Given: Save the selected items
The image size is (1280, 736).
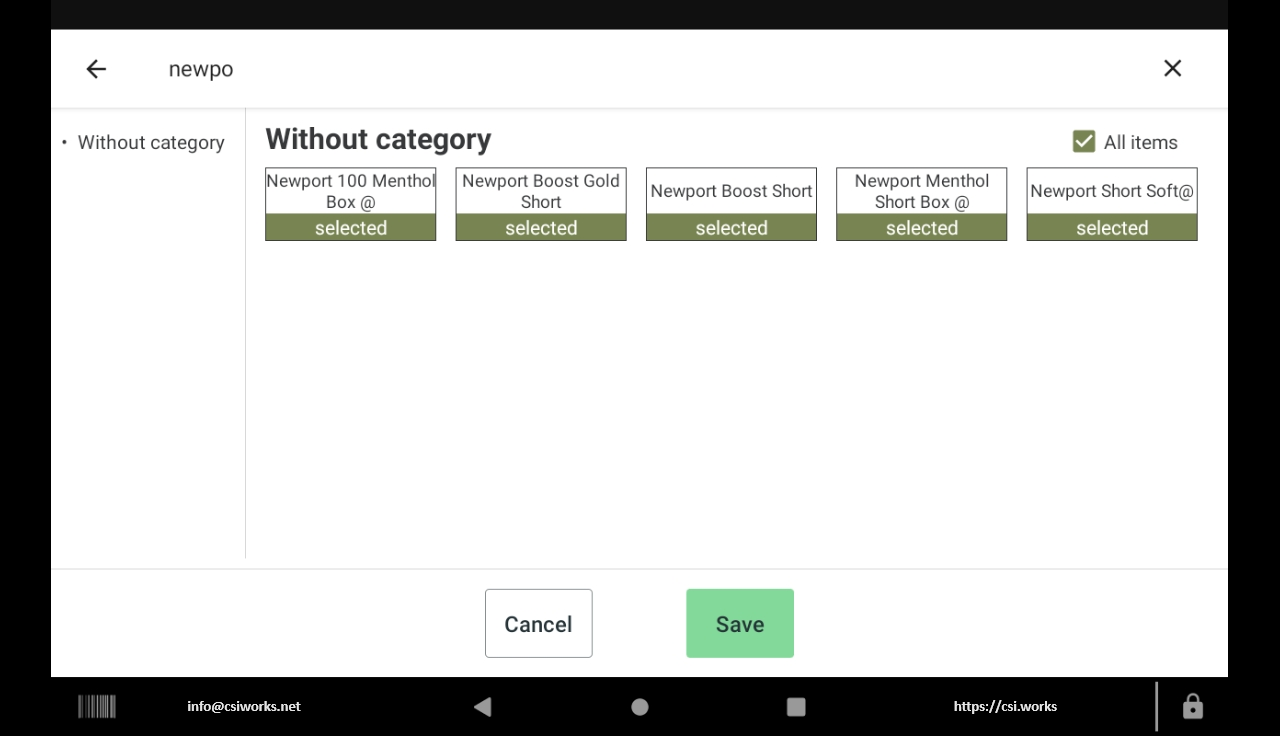Looking at the screenshot, I should 740,623.
